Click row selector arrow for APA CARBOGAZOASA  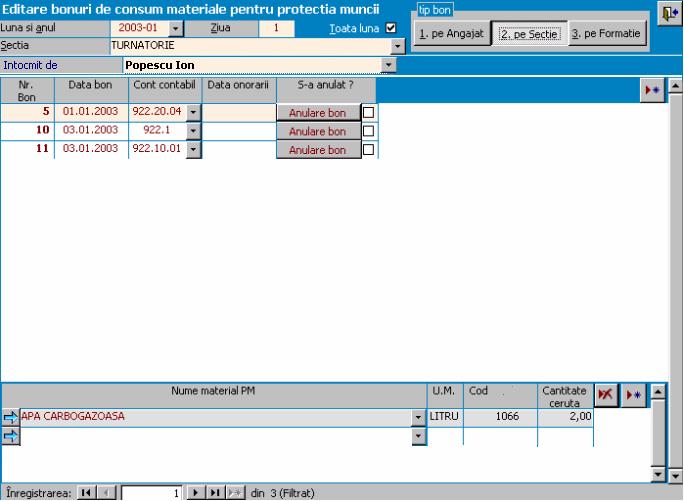(10, 417)
